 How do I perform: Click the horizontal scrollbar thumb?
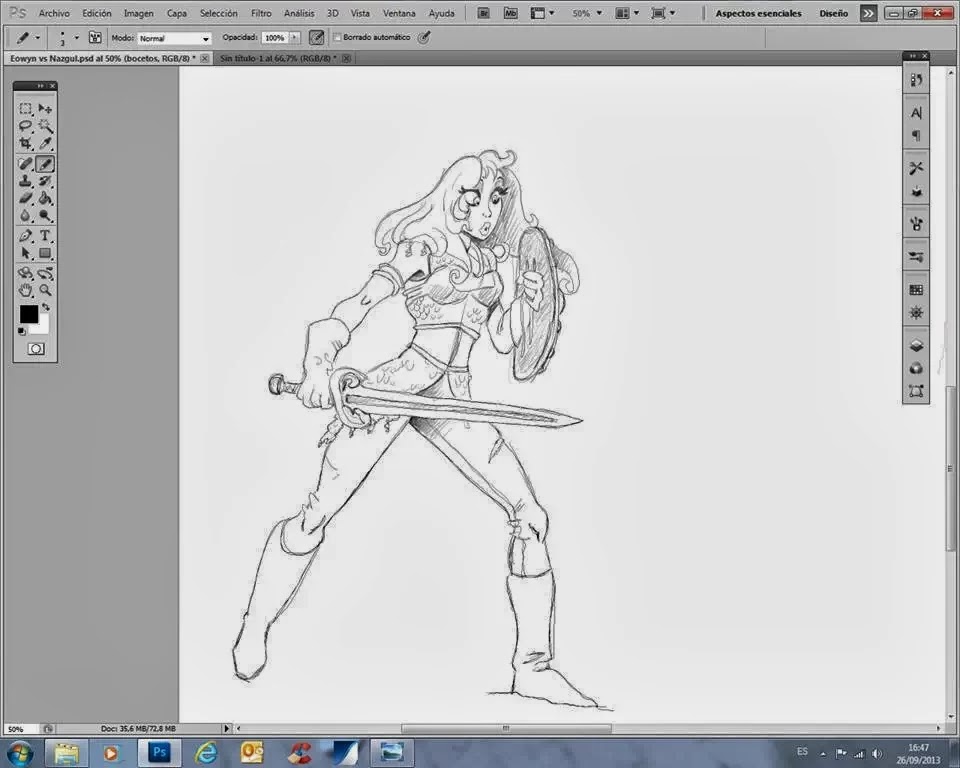point(506,728)
